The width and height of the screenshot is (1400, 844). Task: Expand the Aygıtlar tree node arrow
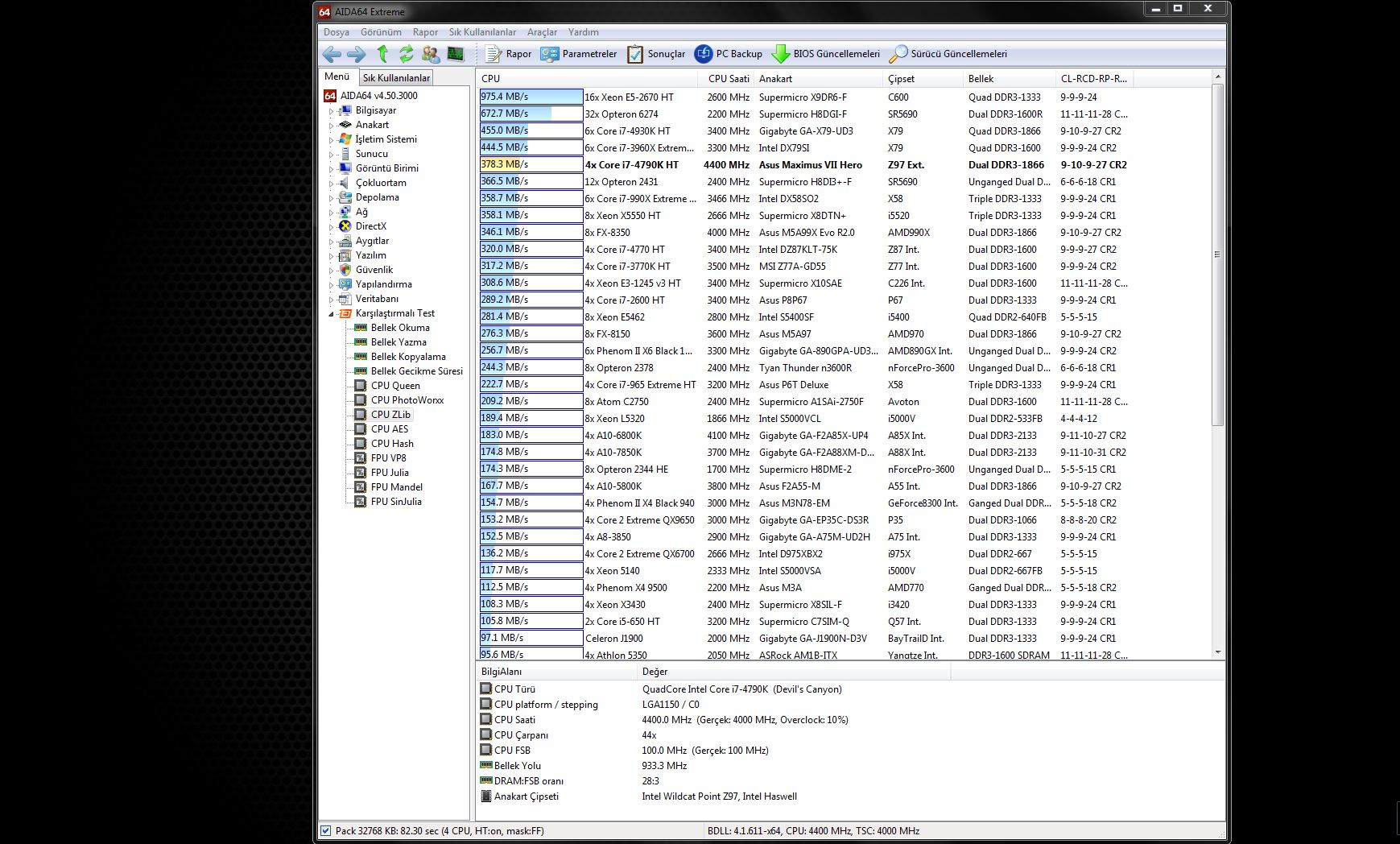tap(331, 242)
